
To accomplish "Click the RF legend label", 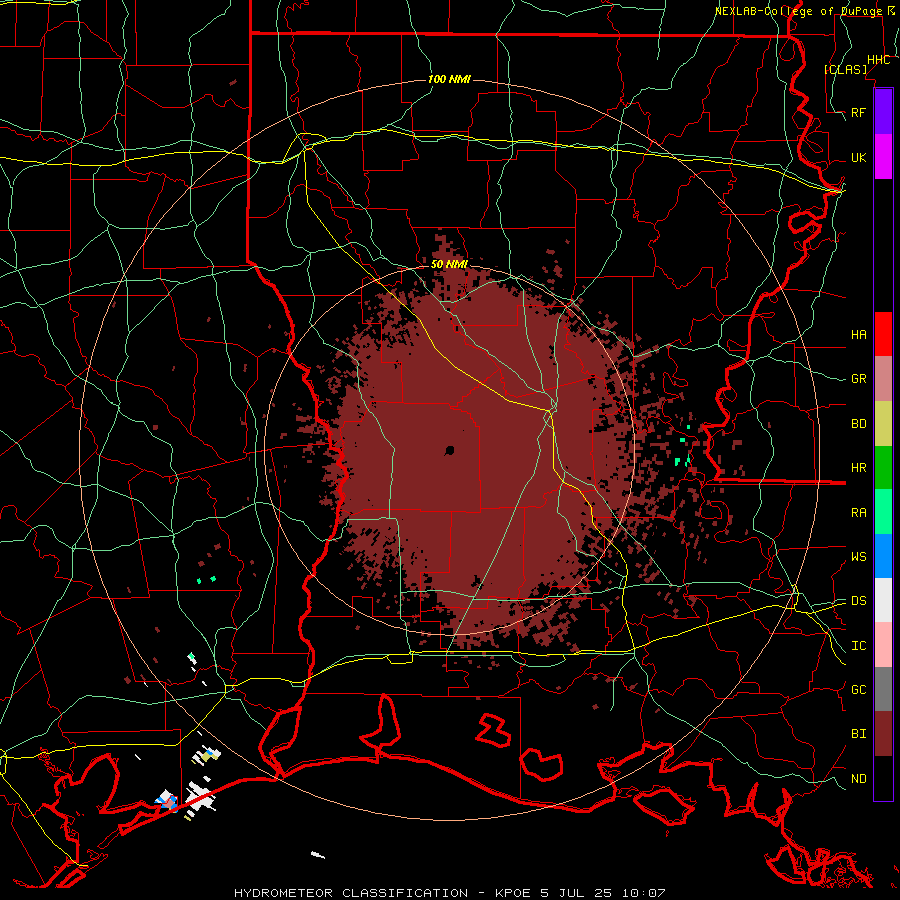I will (859, 113).
